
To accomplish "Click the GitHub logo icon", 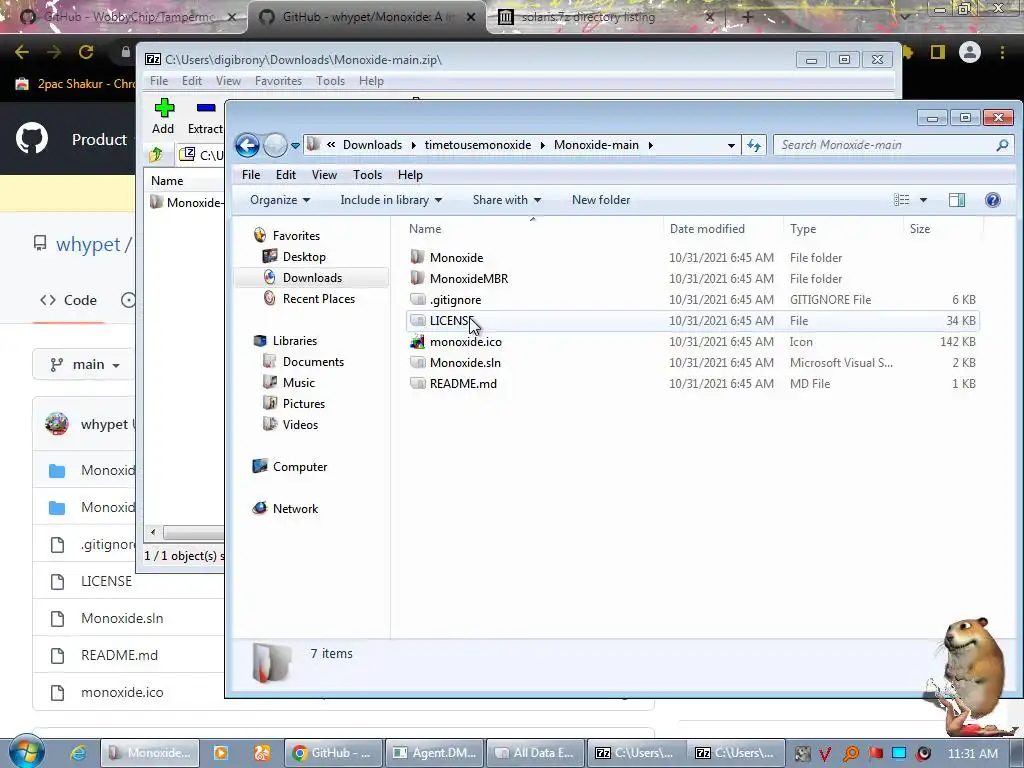I will pyautogui.click(x=32, y=138).
